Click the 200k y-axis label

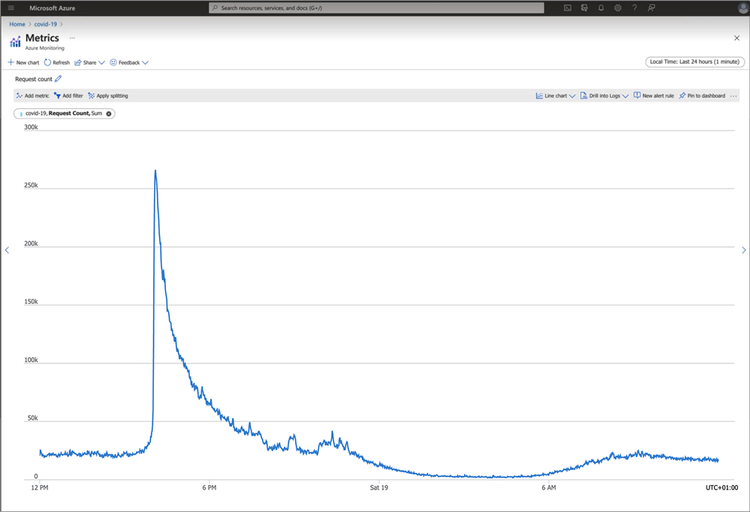[x=31, y=244]
